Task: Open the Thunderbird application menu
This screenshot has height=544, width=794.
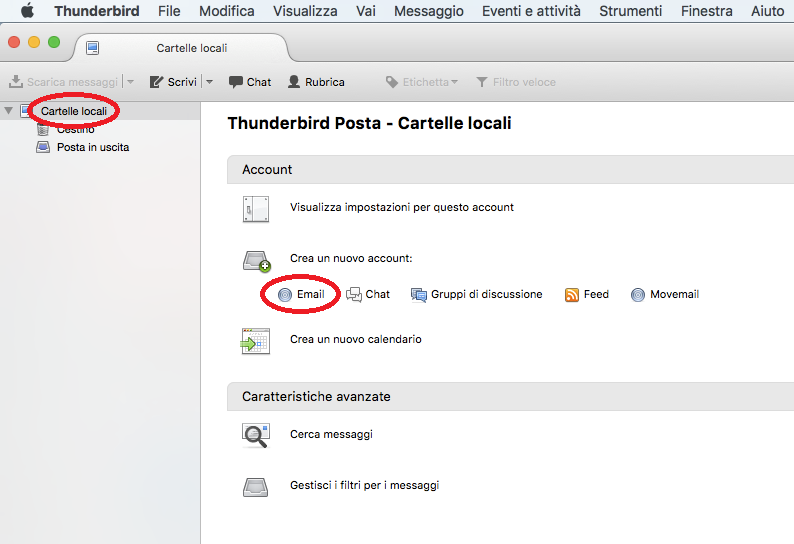Action: (x=97, y=11)
